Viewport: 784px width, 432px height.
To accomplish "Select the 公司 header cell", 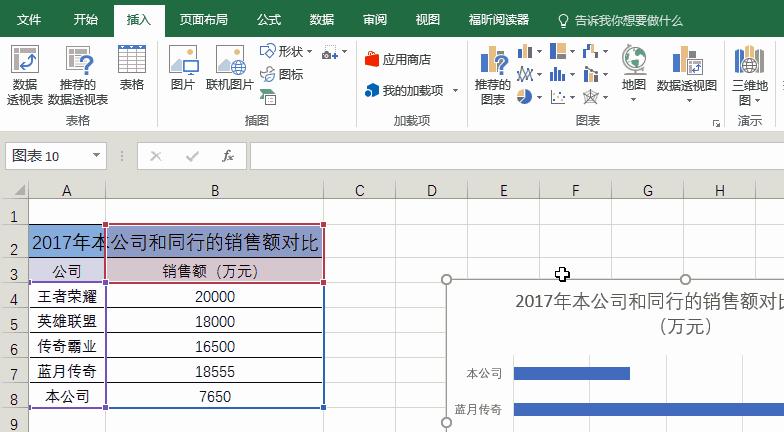I will click(66, 271).
